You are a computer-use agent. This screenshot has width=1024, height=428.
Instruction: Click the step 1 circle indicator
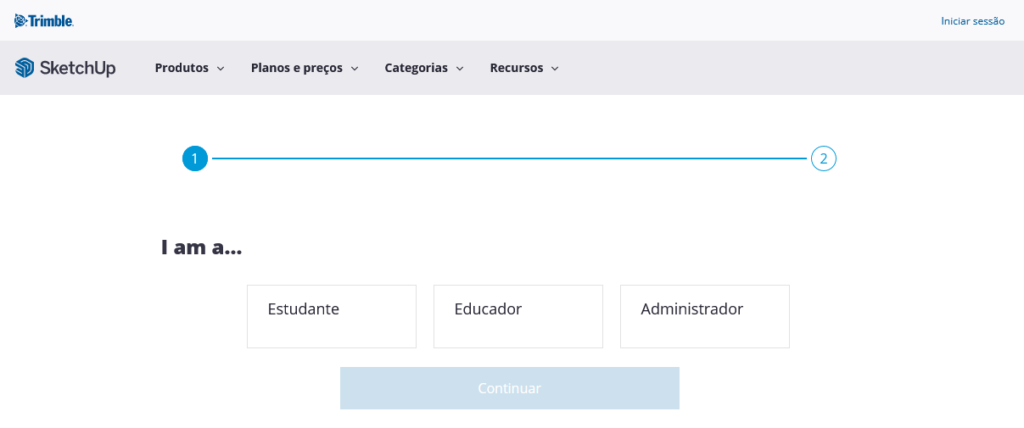194,158
